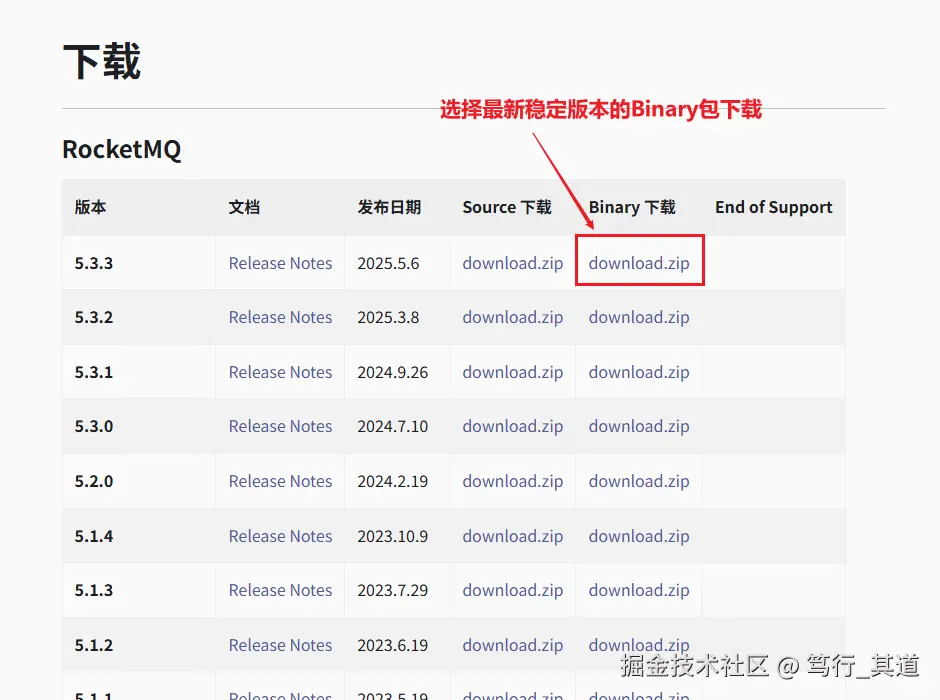Image resolution: width=940 pixels, height=700 pixels.
Task: Click the release date 2023.7.29
Action: [393, 590]
